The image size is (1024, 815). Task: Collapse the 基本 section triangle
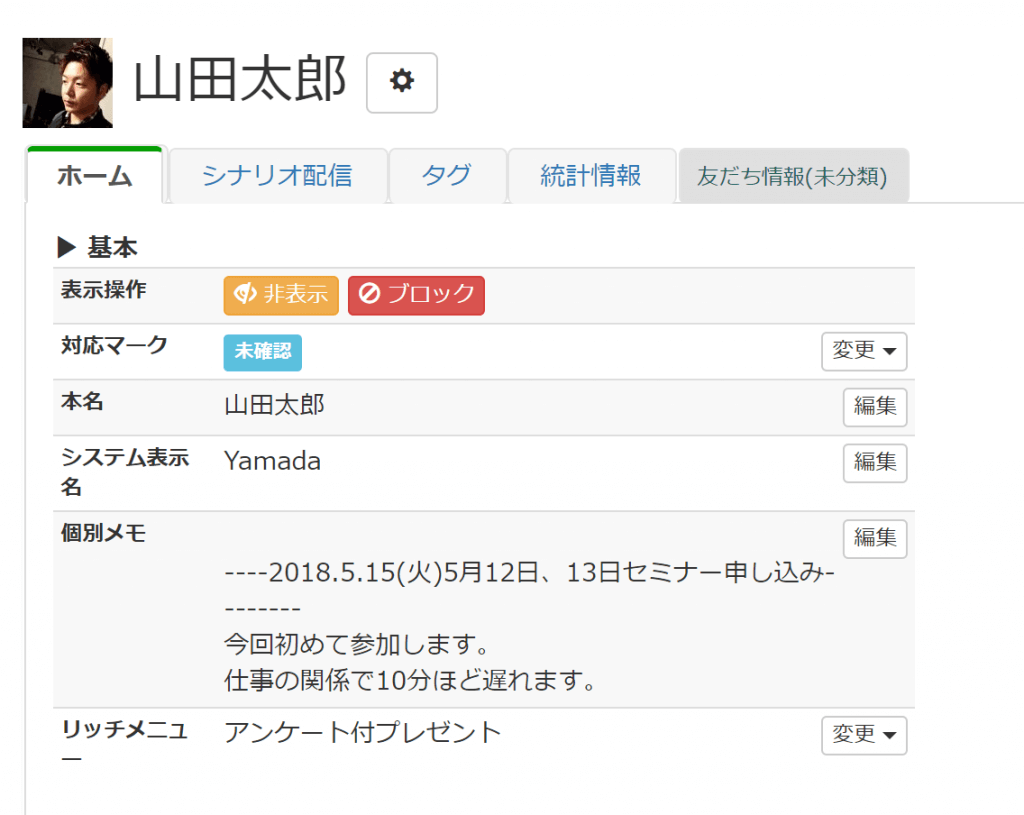67,247
